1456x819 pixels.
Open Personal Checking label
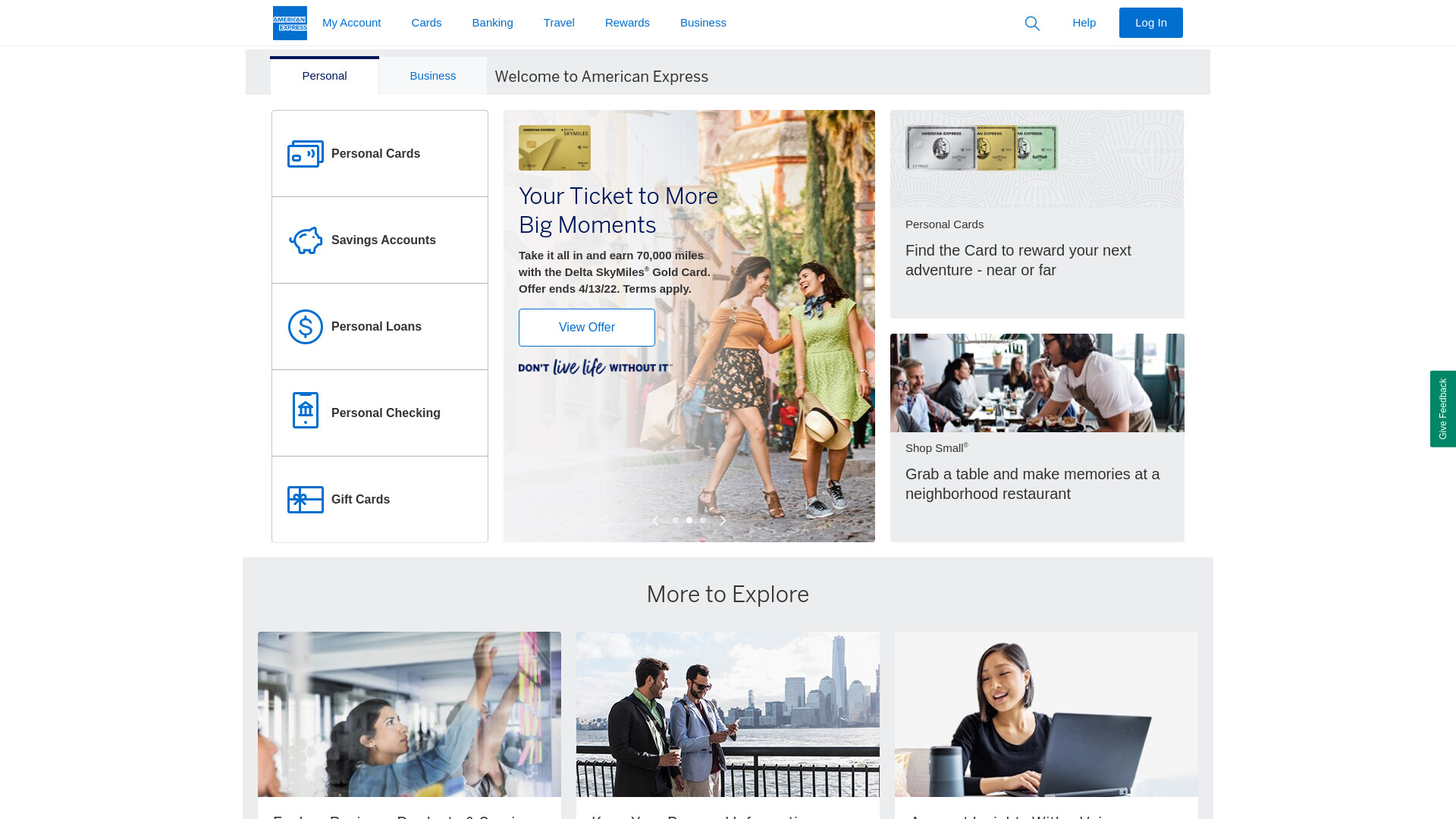tap(385, 413)
